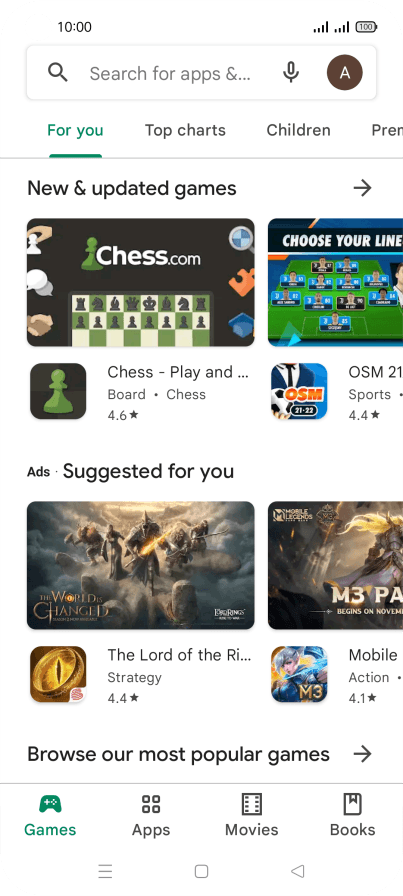Viewport: 403px width, 896px height.
Task: Expand New & updated games arrow
Action: (362, 188)
